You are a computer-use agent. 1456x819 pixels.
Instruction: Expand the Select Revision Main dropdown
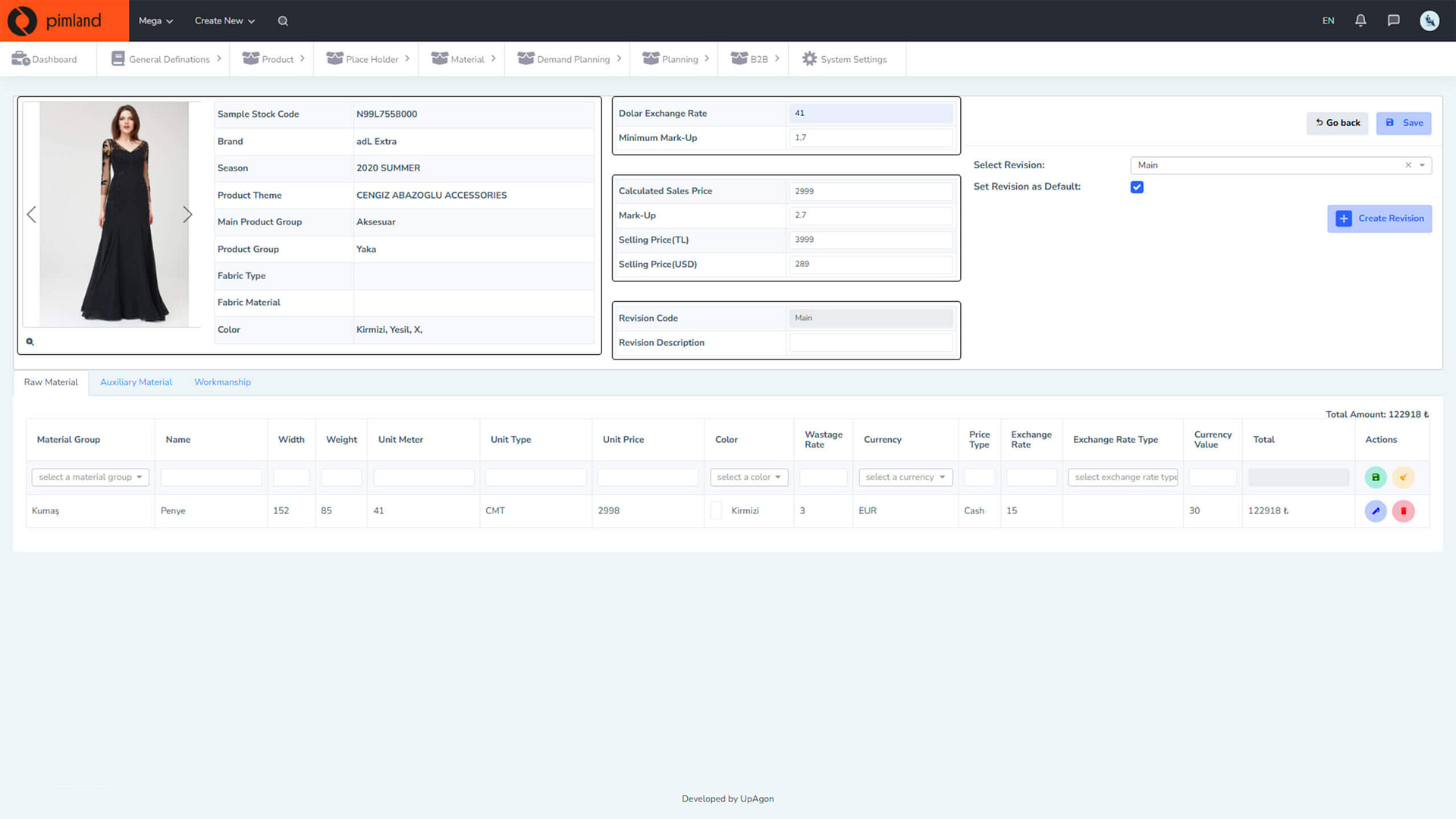tap(1422, 165)
